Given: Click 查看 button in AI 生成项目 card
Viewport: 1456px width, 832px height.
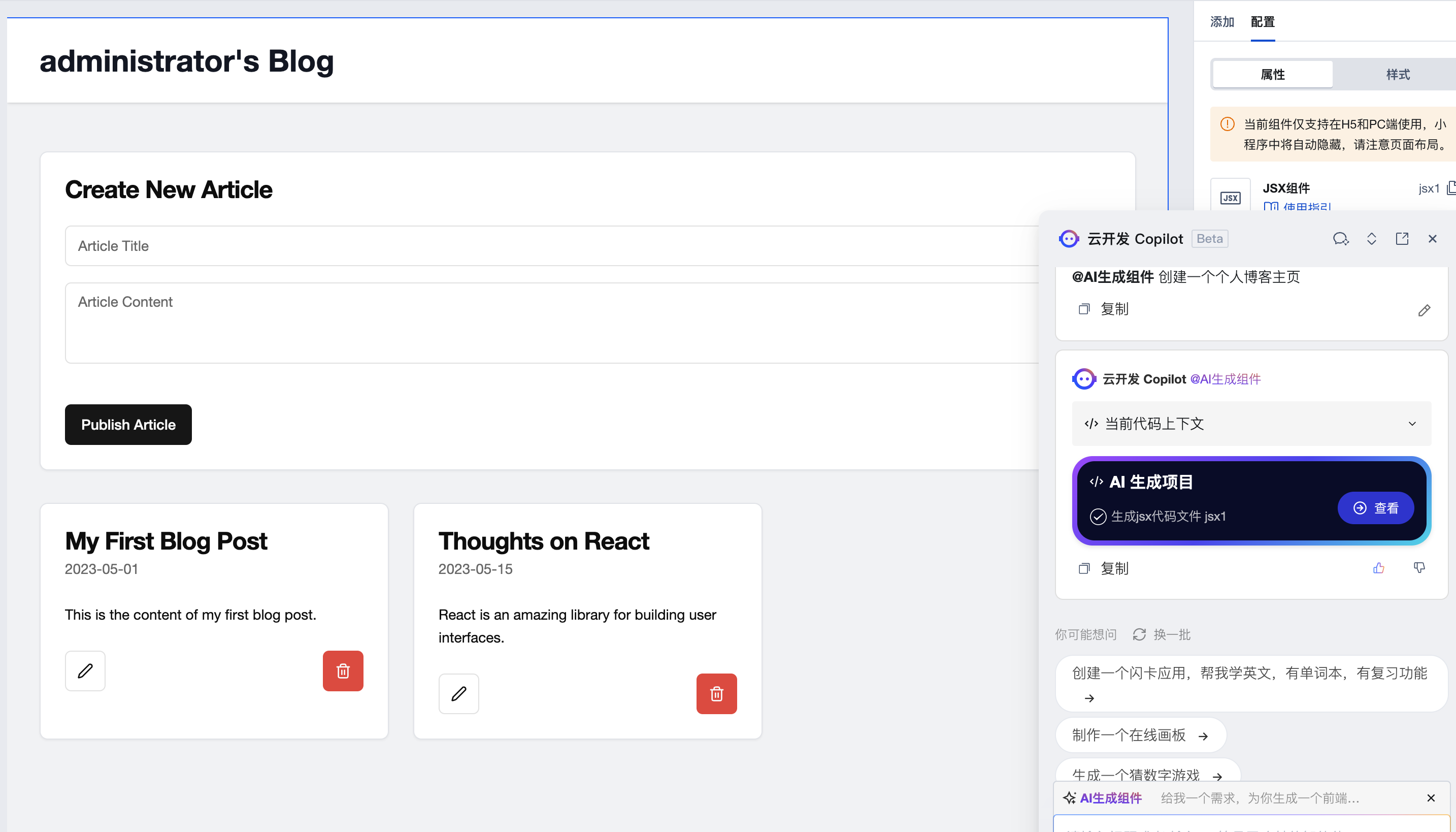Looking at the screenshot, I should (x=1375, y=507).
